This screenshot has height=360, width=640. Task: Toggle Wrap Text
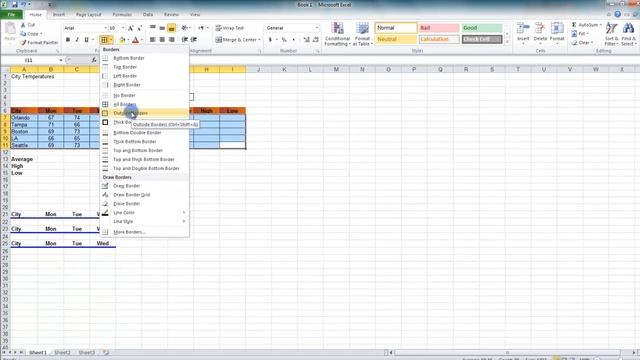tap(230, 28)
